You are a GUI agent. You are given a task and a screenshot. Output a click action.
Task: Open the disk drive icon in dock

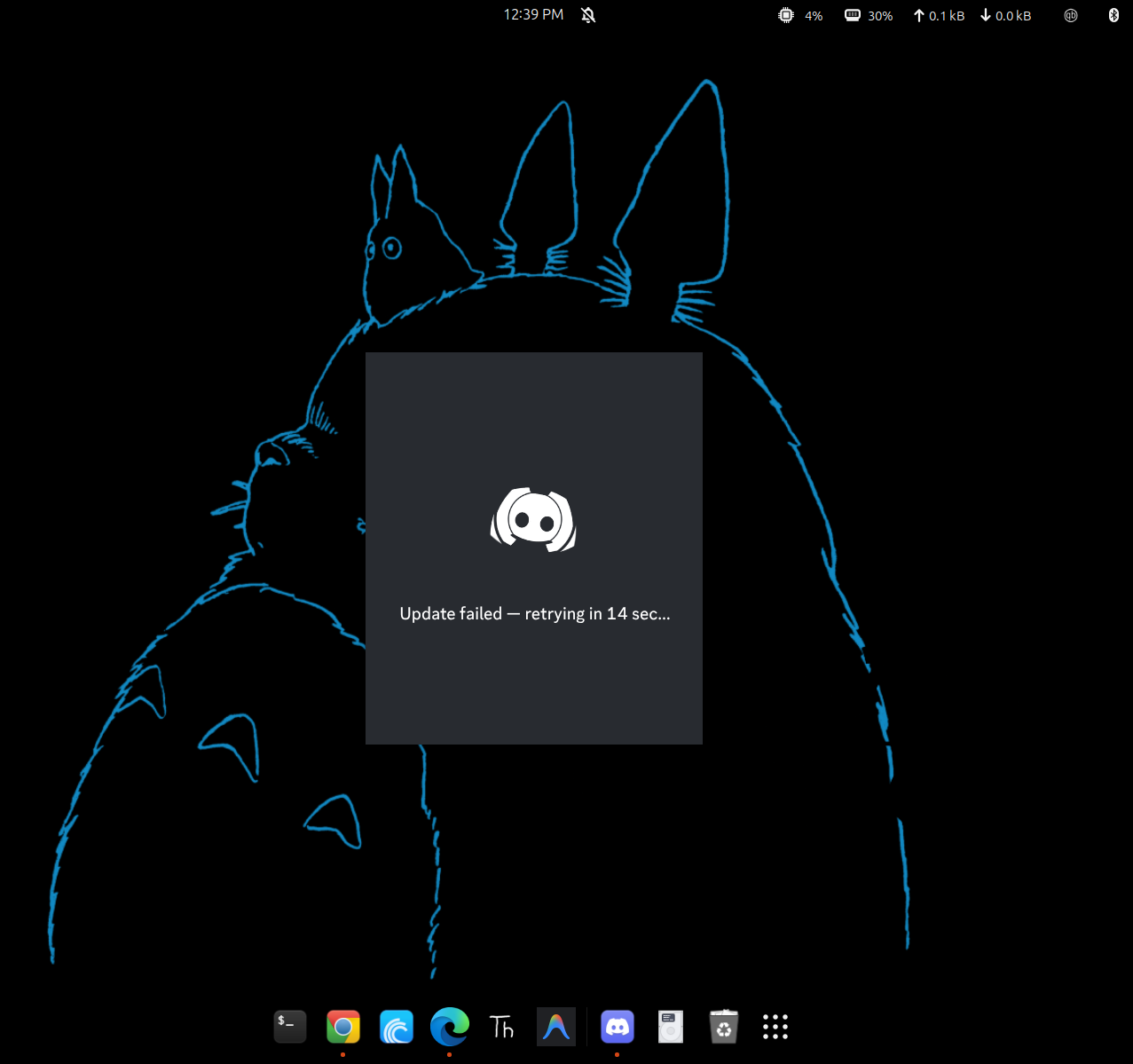point(671,1027)
